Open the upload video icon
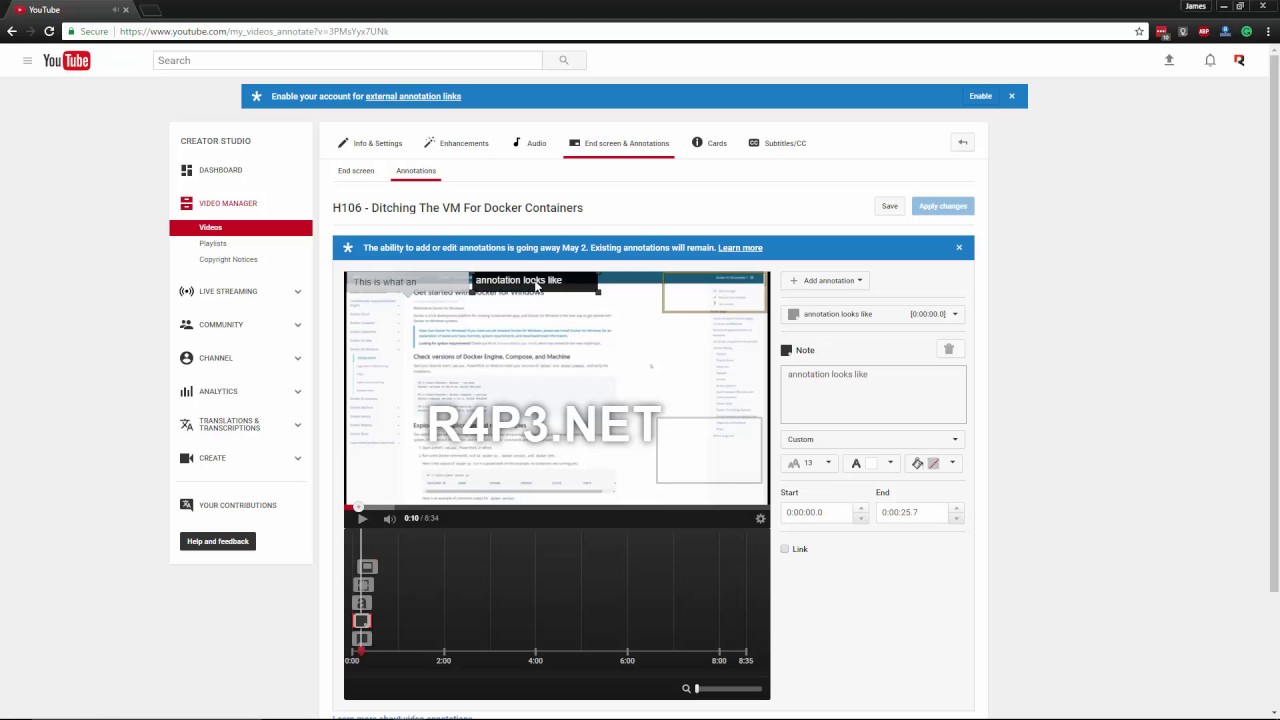1280x720 pixels. tap(1169, 60)
